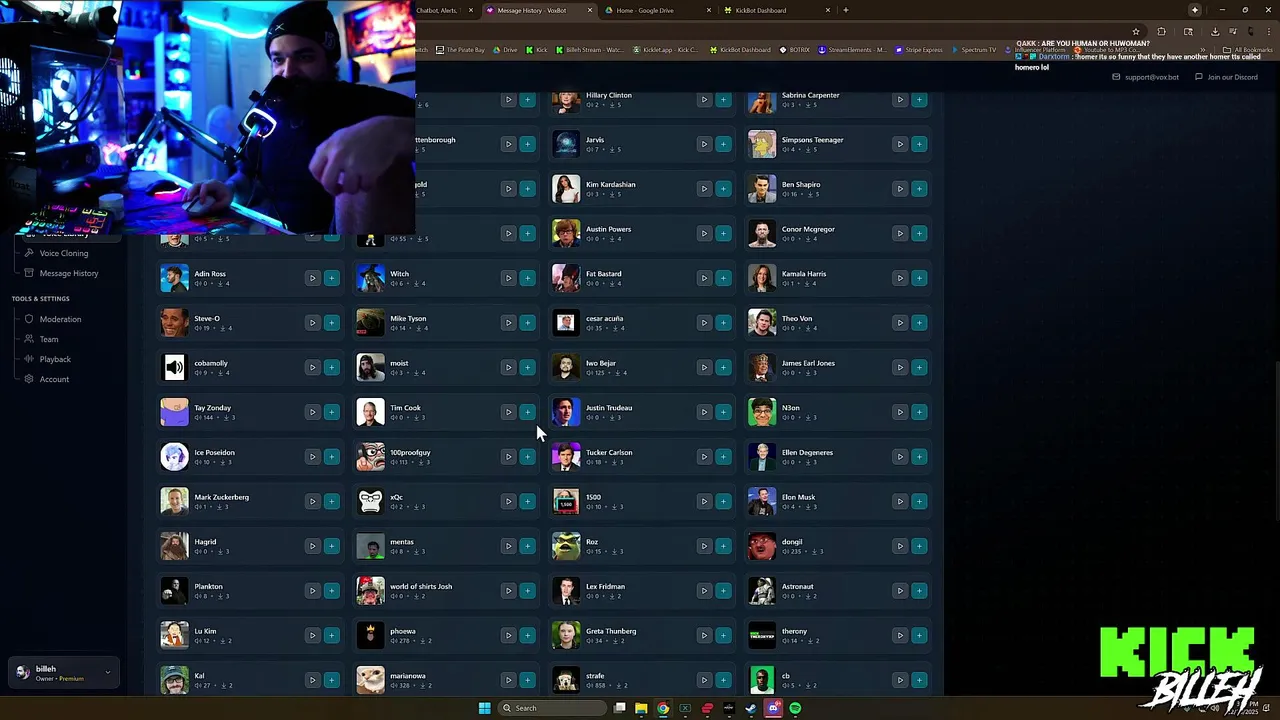Add the Adin Ross voice
The image size is (1280, 720).
331,278
